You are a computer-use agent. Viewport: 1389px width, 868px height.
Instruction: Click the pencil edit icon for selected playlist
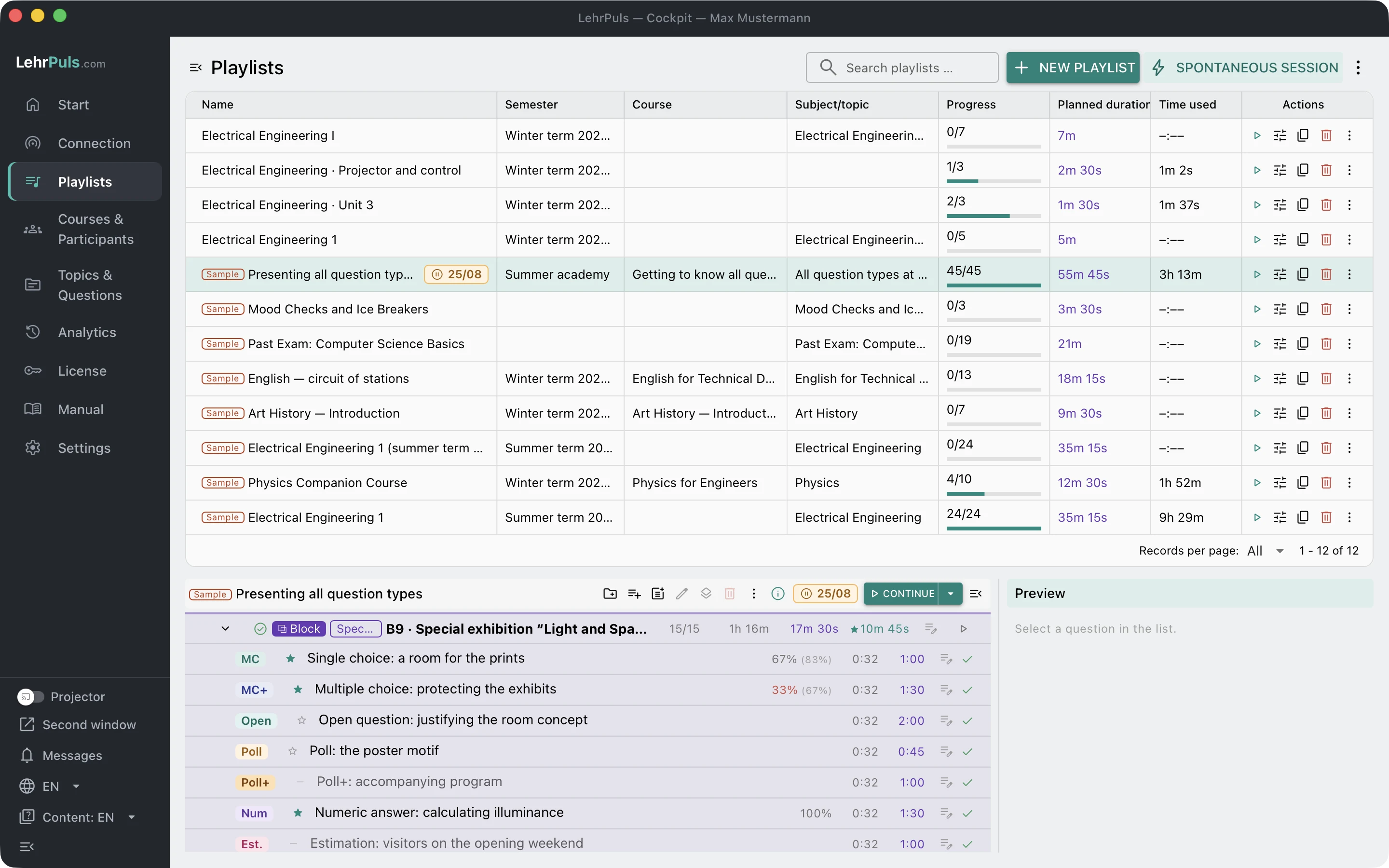pyautogui.click(x=682, y=594)
